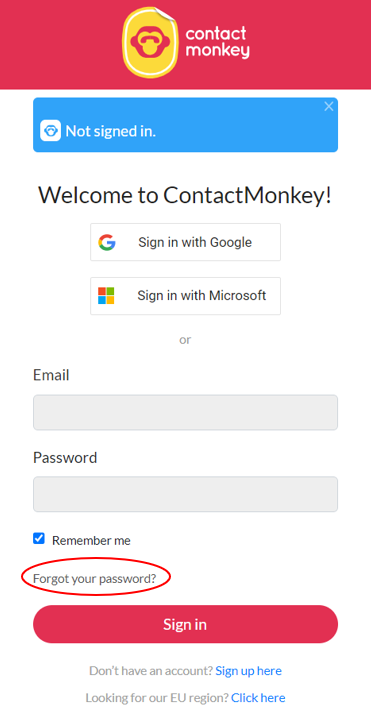Open the Forgot your password link

[95, 578]
